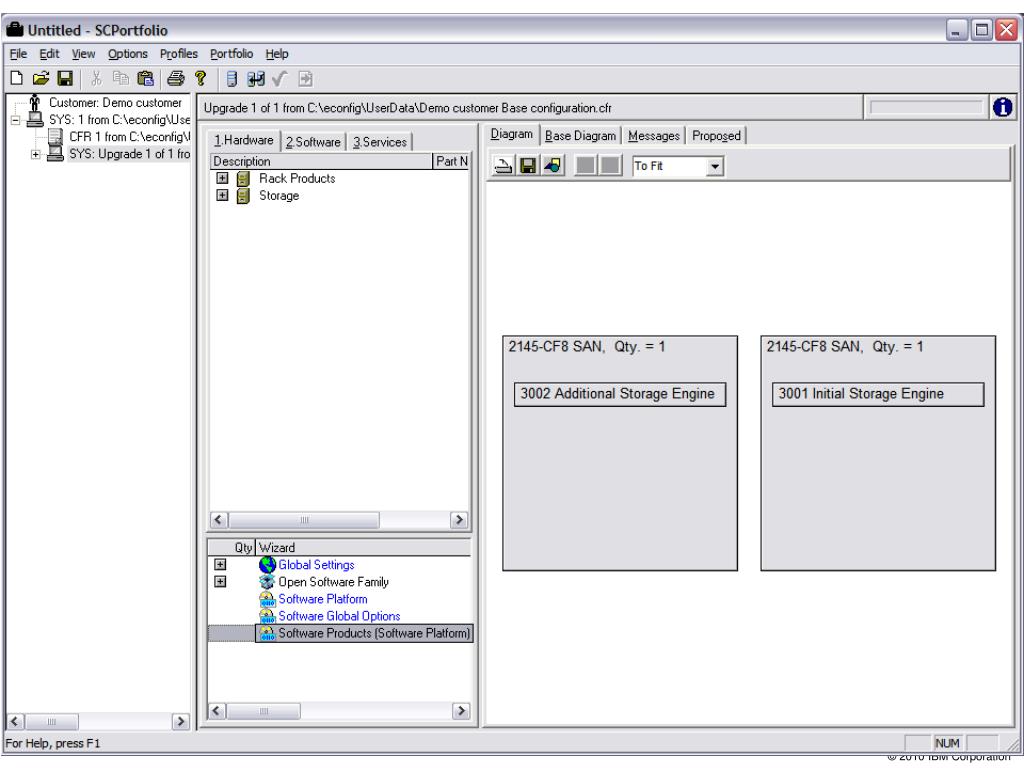
Task: Click the diagram print icon
Action: [x=503, y=166]
